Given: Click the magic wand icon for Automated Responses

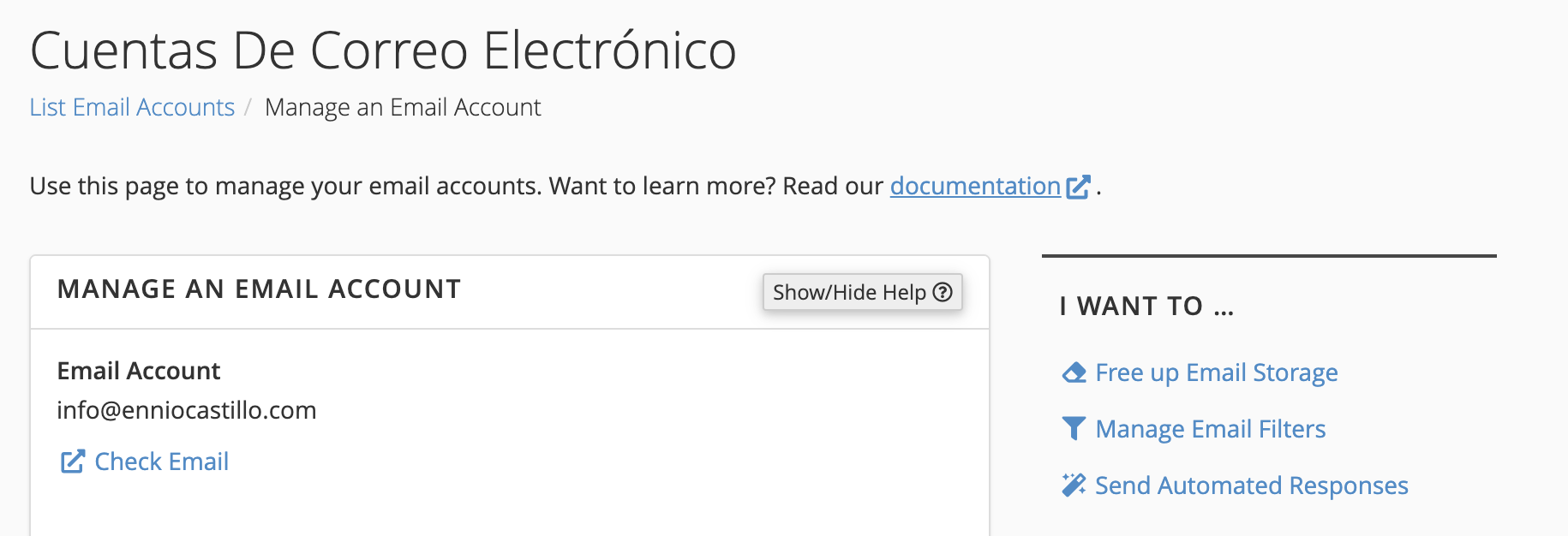Looking at the screenshot, I should 1074,485.
